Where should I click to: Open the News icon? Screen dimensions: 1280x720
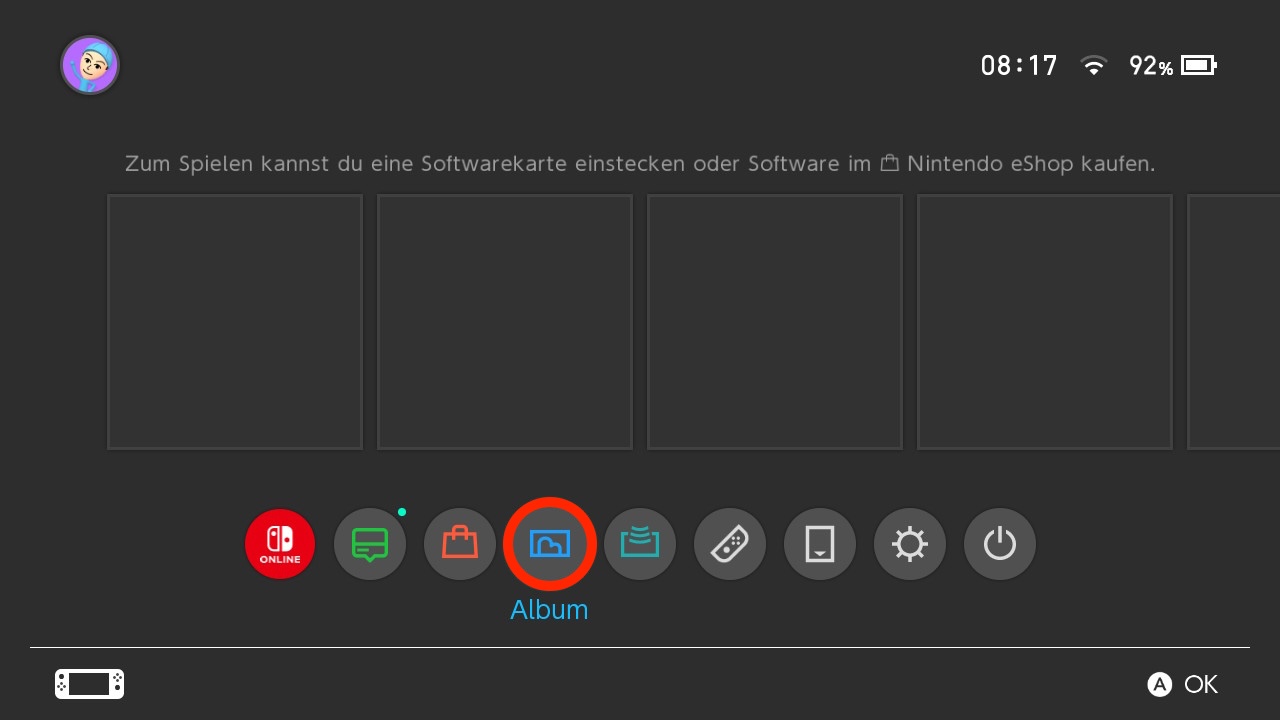370,545
